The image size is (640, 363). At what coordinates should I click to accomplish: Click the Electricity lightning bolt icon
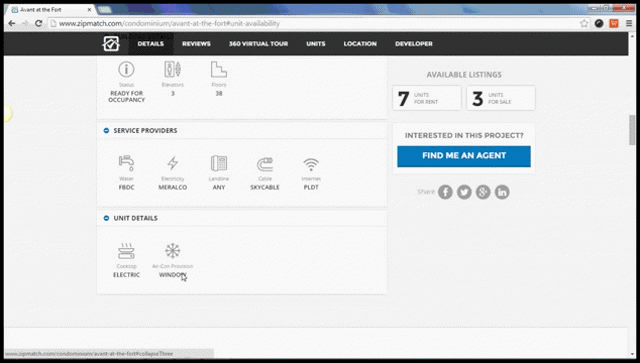(173, 163)
